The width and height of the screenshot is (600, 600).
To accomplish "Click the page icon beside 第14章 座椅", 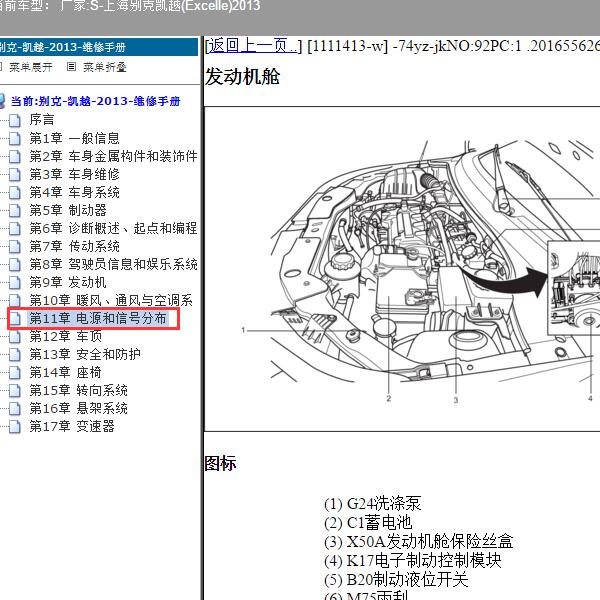I will pyautogui.click(x=15, y=372).
